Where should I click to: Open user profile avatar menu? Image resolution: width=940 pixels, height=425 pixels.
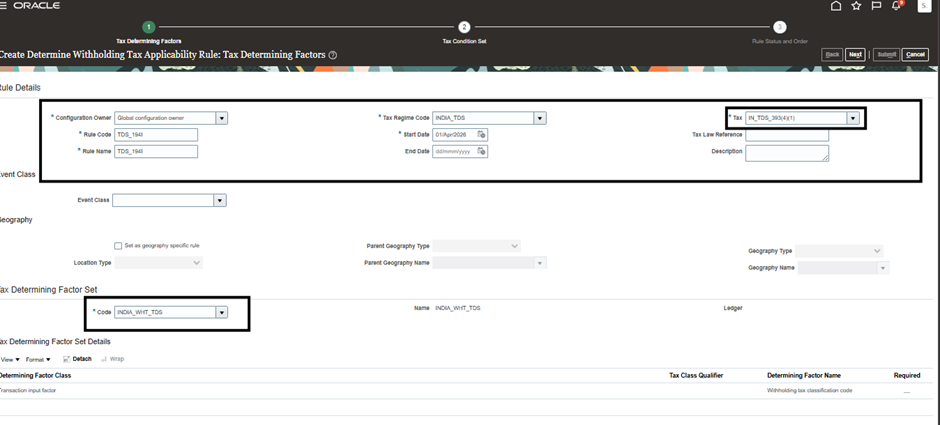(924, 5)
